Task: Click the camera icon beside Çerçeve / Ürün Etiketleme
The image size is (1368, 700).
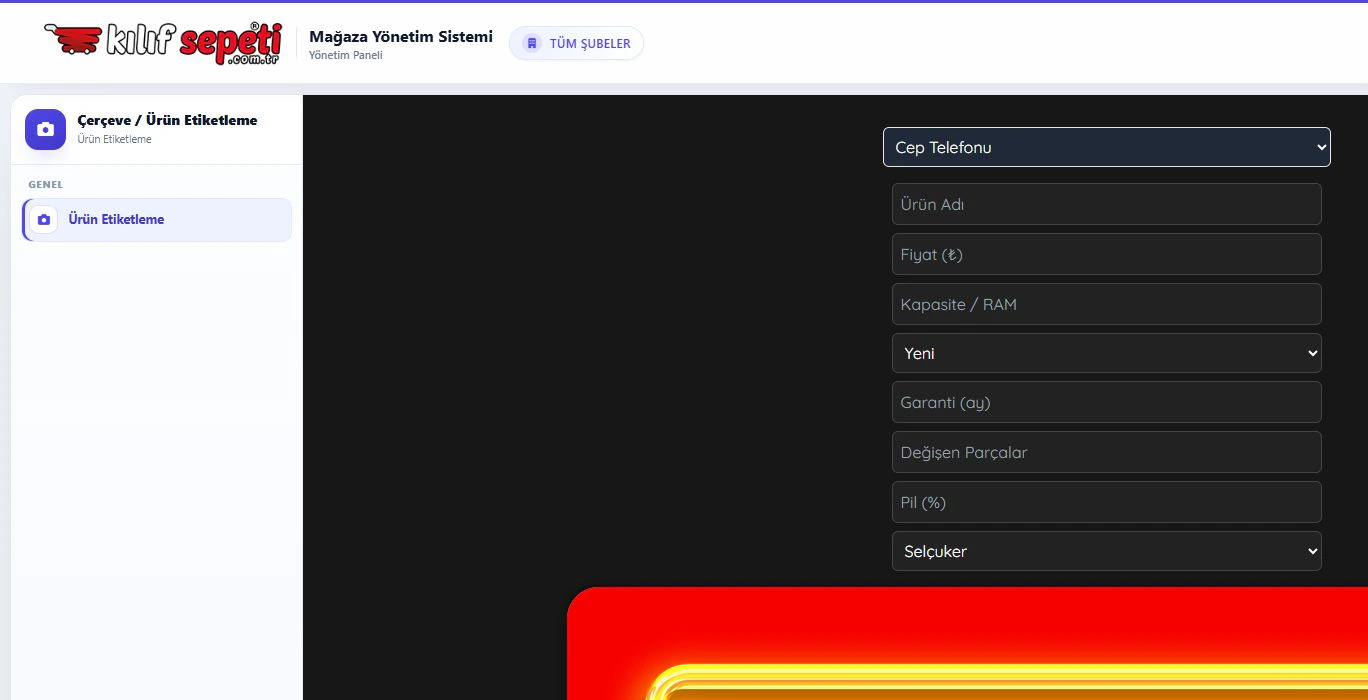Action: coord(45,129)
